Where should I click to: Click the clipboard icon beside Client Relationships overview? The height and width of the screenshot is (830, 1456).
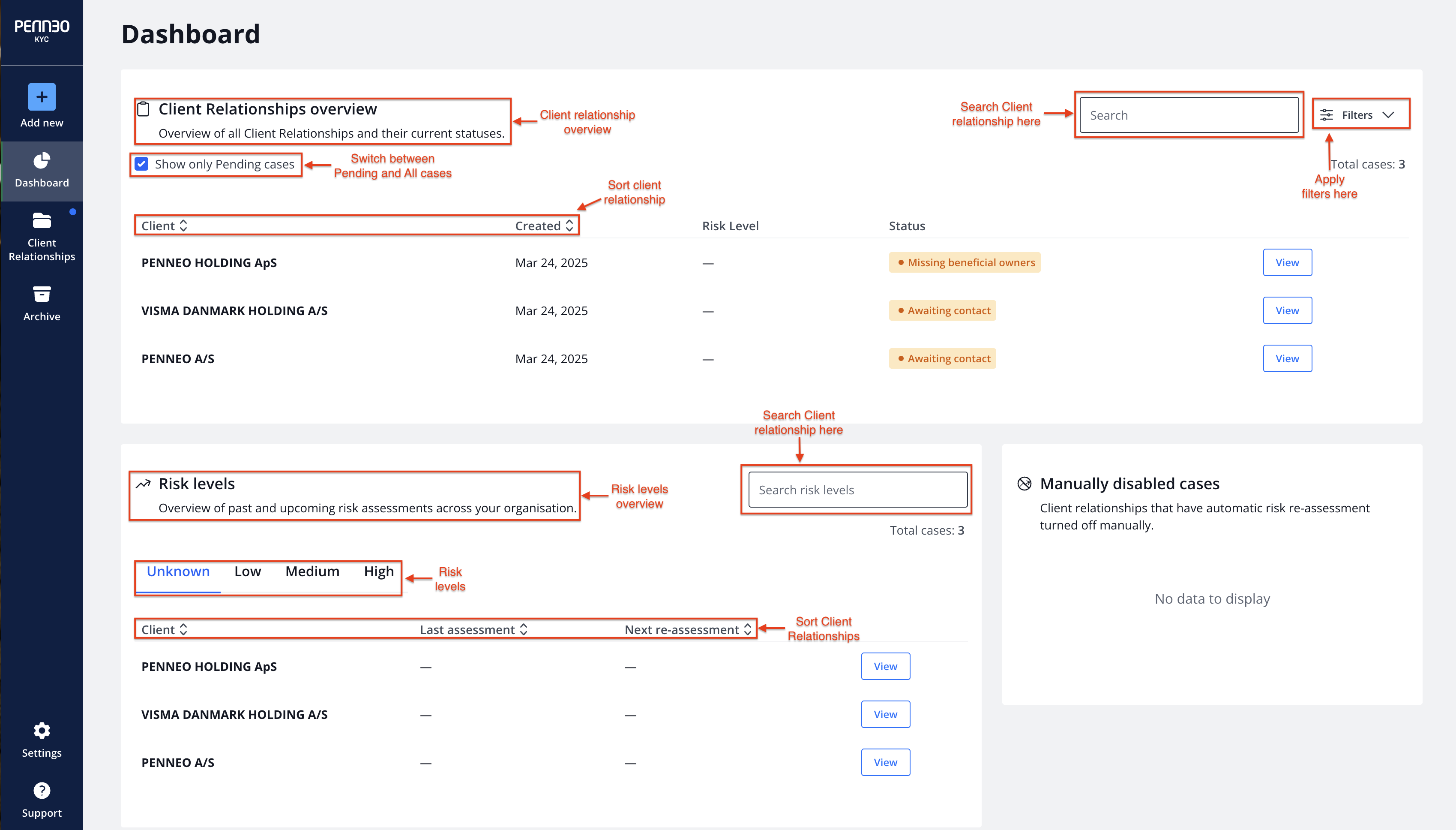tap(144, 109)
